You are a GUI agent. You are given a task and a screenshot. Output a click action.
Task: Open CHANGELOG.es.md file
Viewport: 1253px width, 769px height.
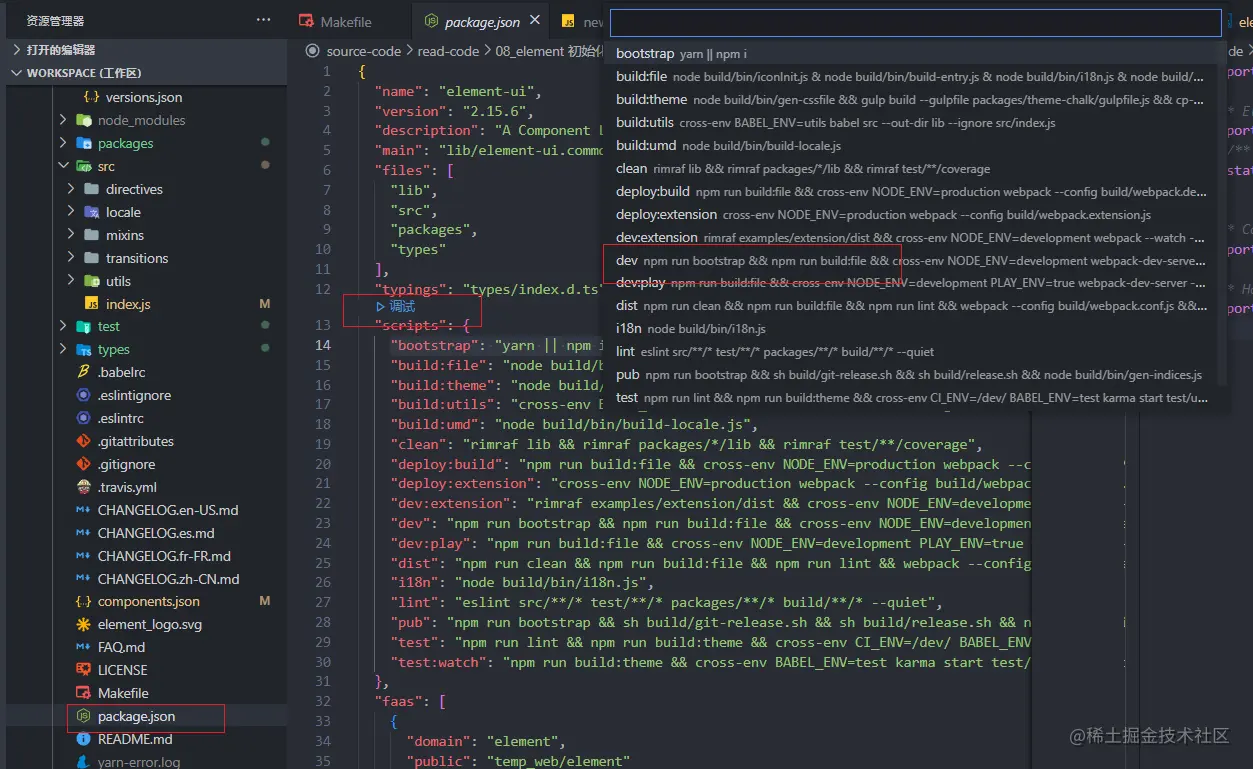156,533
